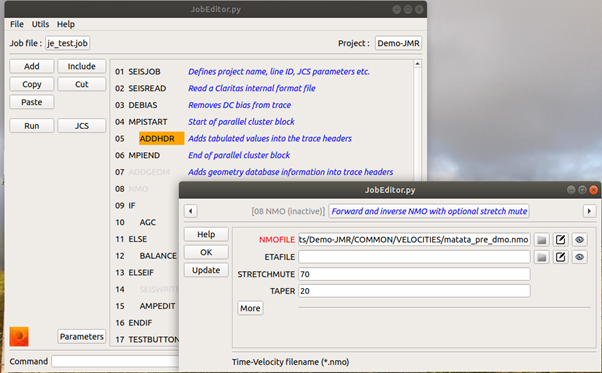Click the Cut button

pyautogui.click(x=81, y=84)
